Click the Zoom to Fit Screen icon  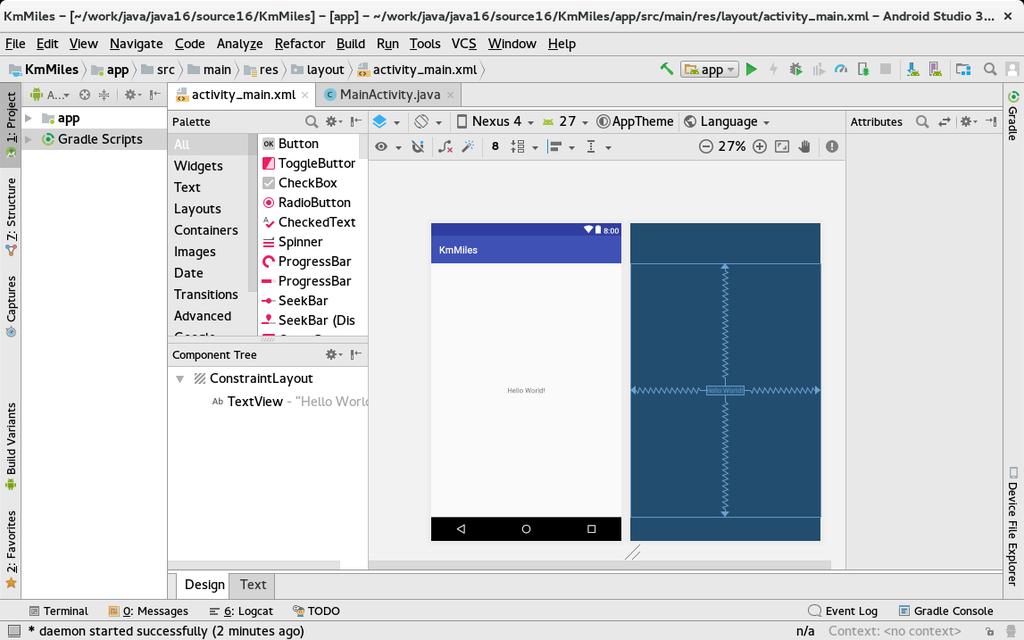782,146
